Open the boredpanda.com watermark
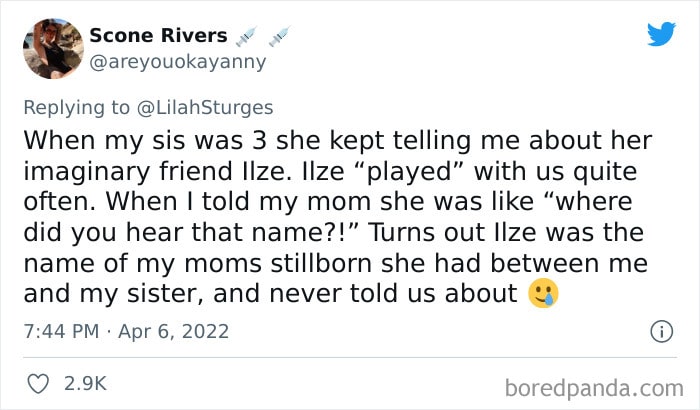Screen dimensions: 700x410 594,388
